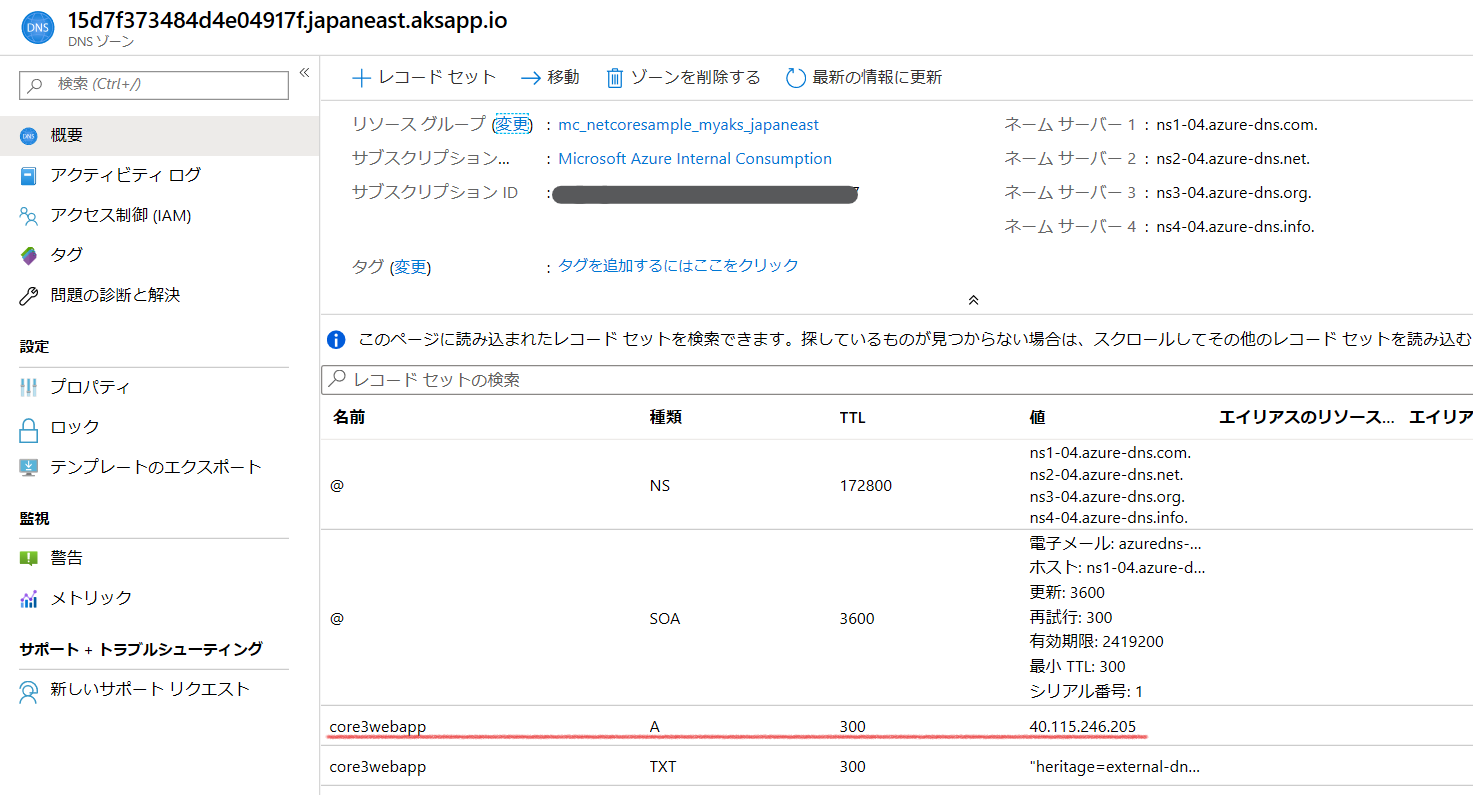This screenshot has width=1473, height=795.
Task: Open Microsoft Azure Internal Consumption subscription link
Action: (695, 159)
